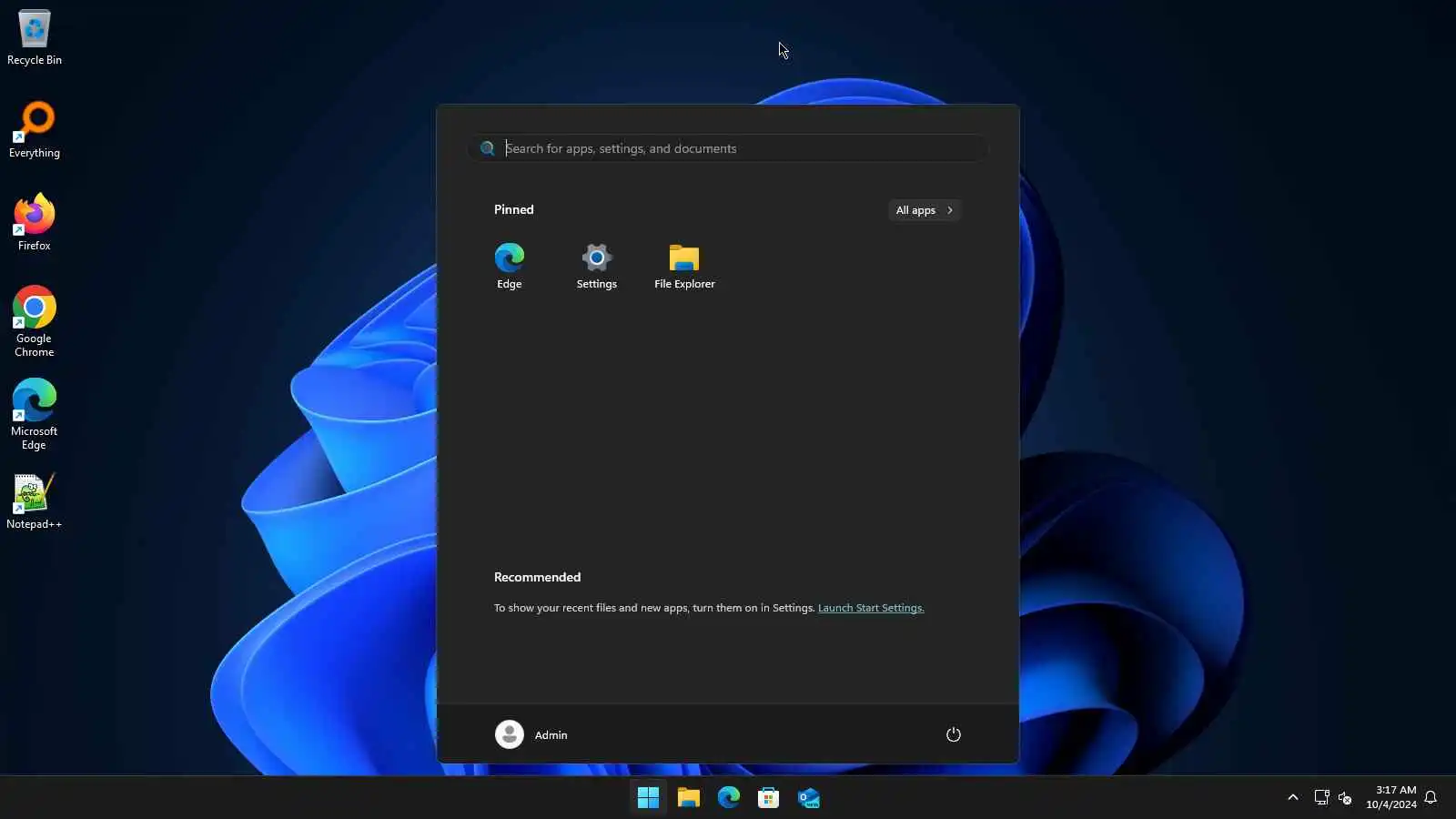Select the Microsoft Edge desktop shortcut

[x=35, y=415]
